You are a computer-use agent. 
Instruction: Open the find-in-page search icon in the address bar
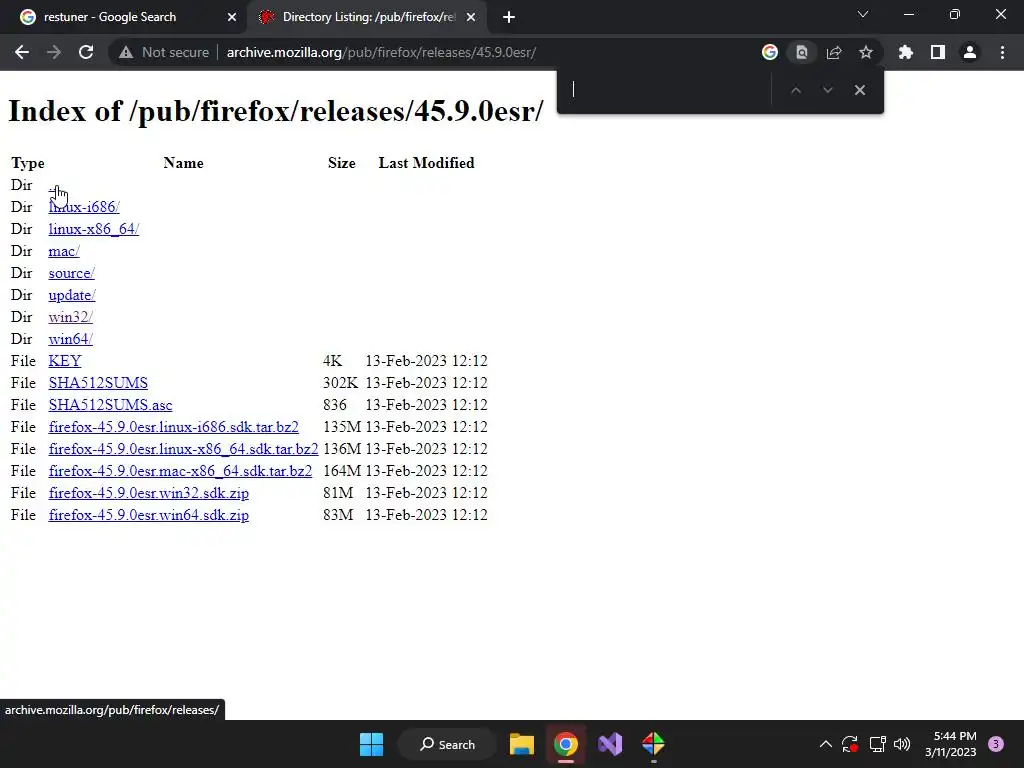tap(802, 52)
